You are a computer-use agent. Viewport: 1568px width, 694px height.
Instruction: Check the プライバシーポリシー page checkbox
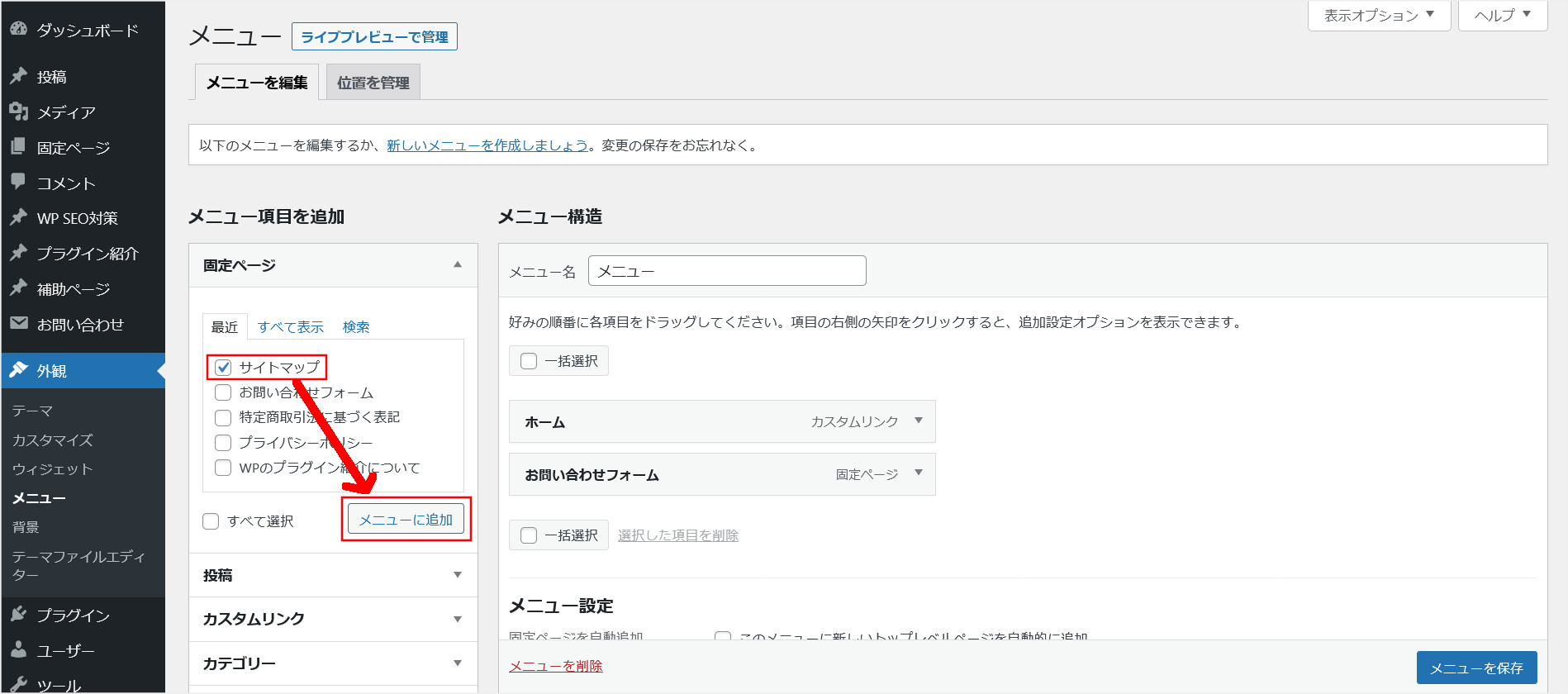(x=223, y=443)
